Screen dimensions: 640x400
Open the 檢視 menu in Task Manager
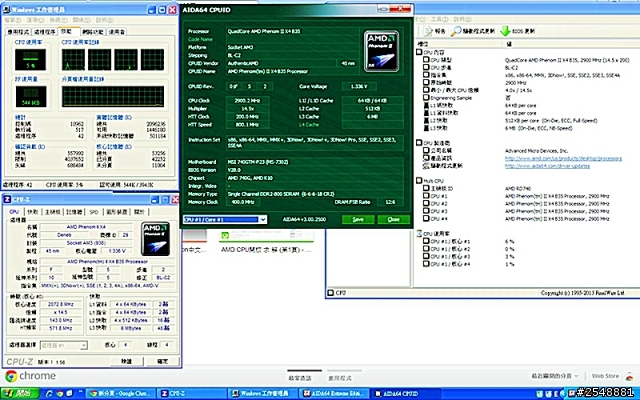(58, 20)
